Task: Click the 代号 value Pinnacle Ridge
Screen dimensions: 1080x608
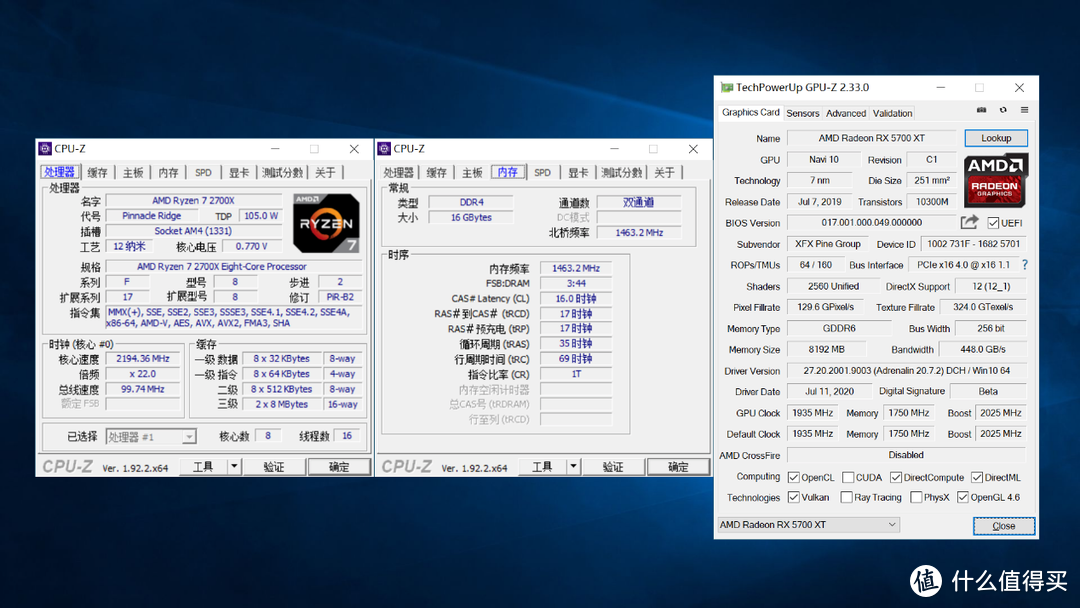Action: pyautogui.click(x=152, y=216)
